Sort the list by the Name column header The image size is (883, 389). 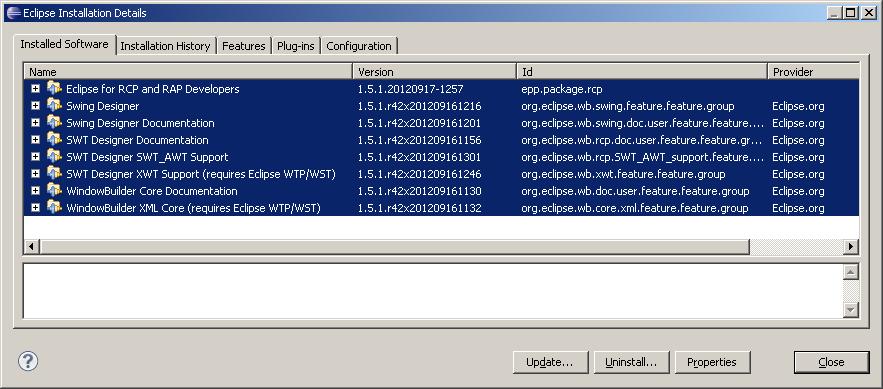pyautogui.click(x=188, y=71)
